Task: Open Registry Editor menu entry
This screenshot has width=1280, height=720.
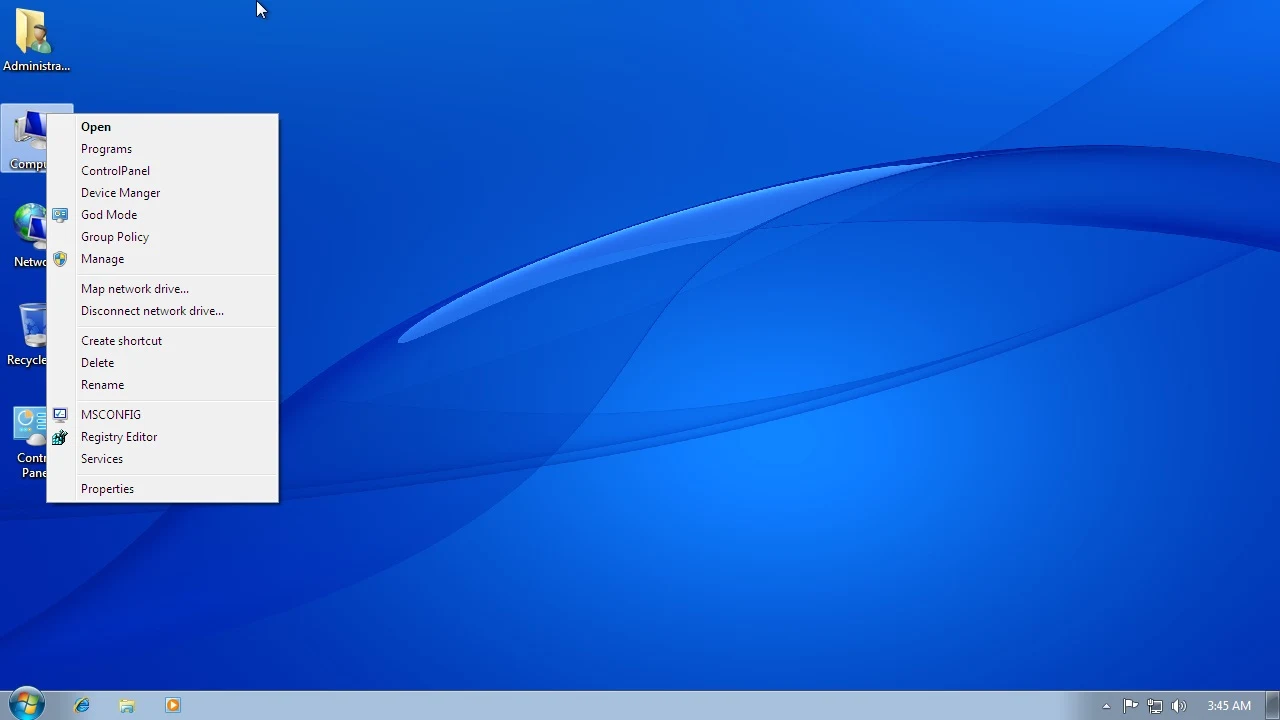Action: tap(163, 437)
